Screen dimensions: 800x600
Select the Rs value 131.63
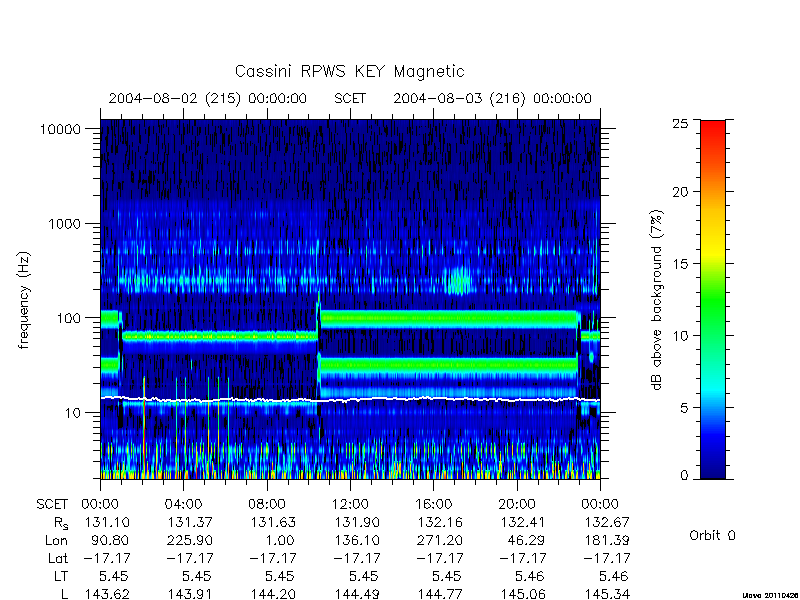(273, 522)
